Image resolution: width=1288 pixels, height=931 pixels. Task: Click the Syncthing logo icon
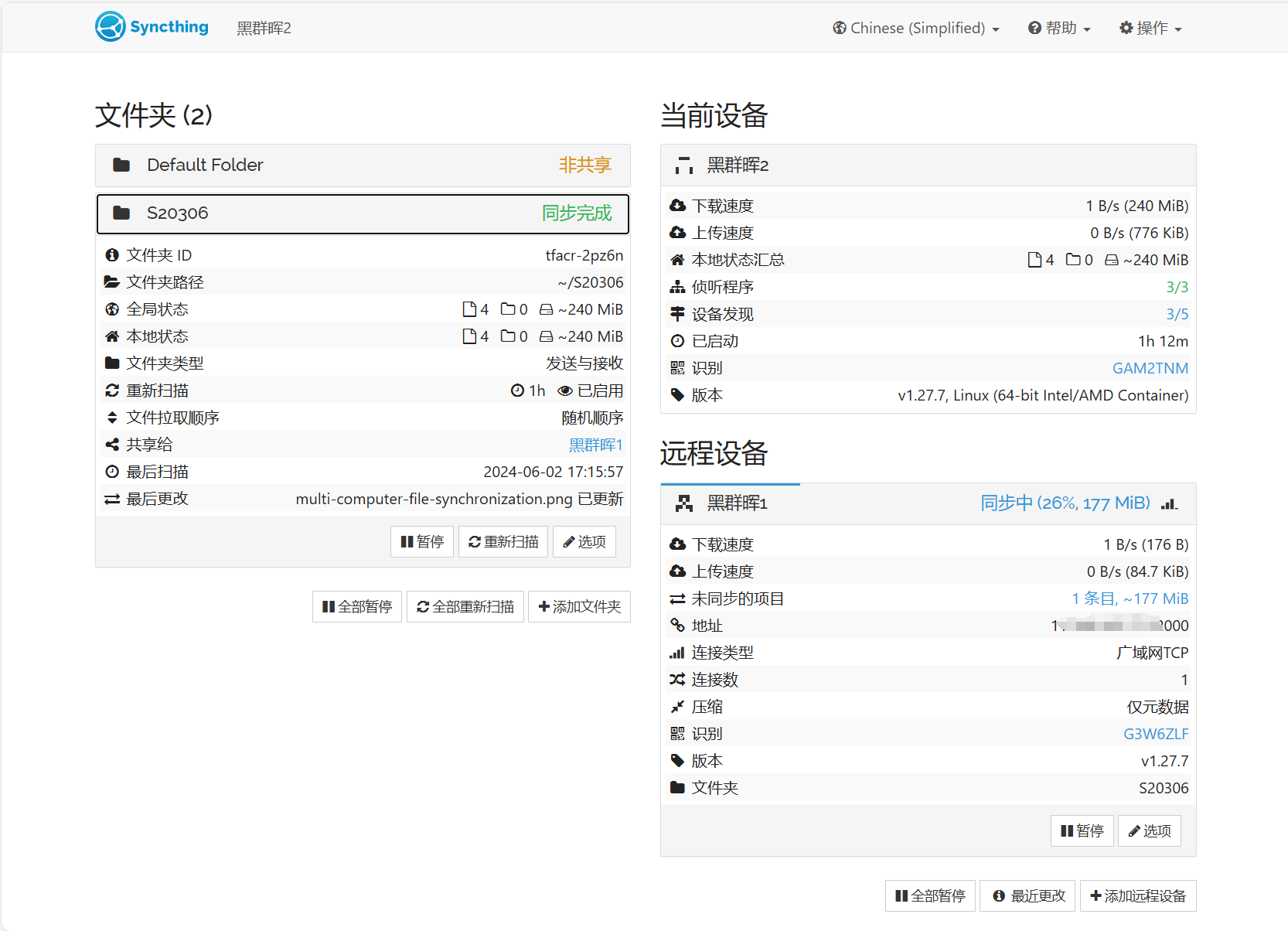pyautogui.click(x=111, y=27)
